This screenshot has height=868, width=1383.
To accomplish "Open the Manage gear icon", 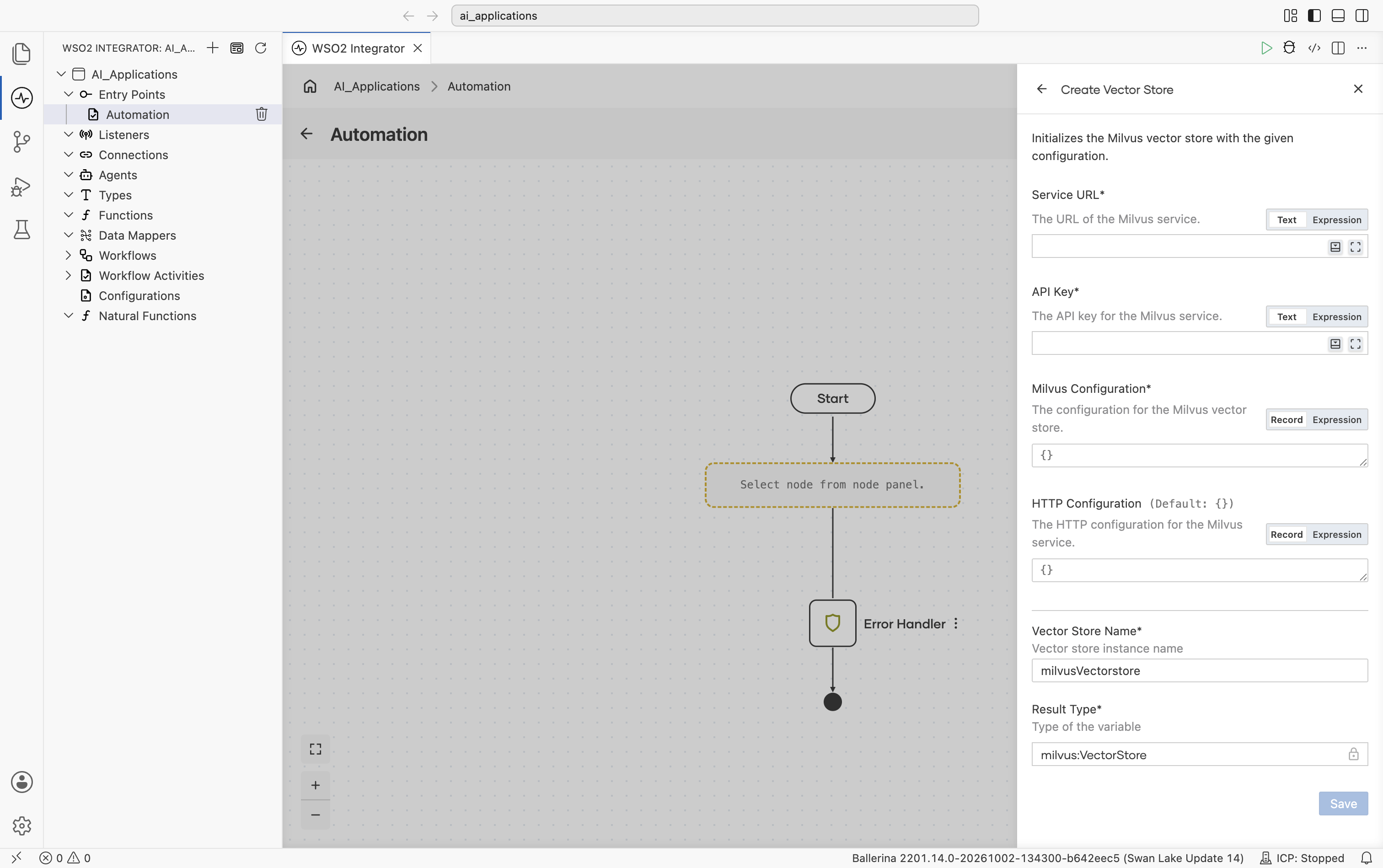I will [x=21, y=825].
